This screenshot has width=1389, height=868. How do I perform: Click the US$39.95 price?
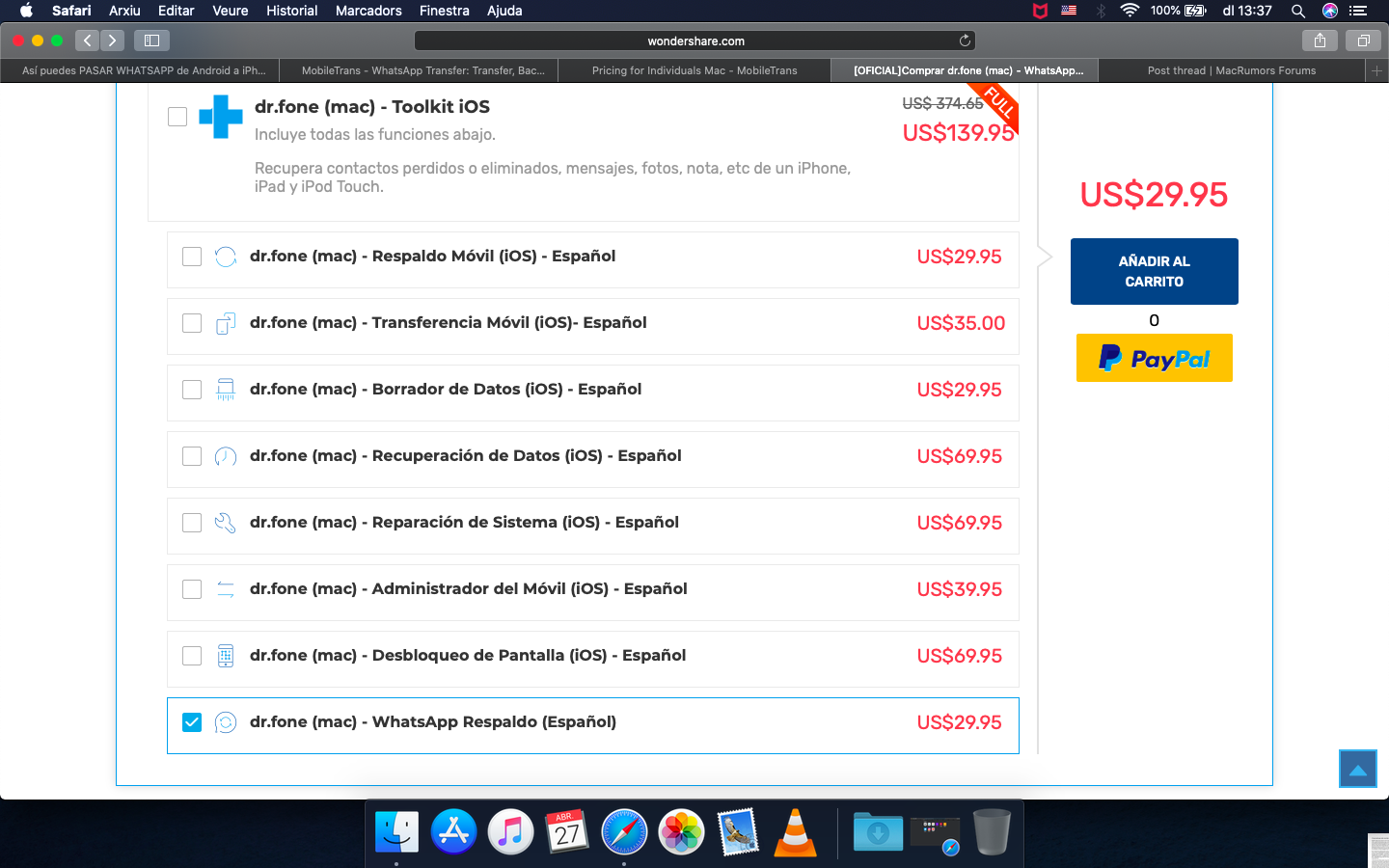tap(960, 589)
